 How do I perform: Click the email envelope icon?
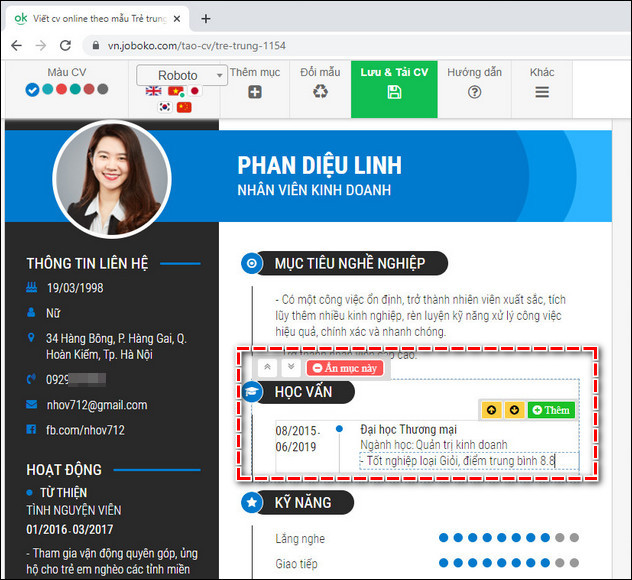31,404
